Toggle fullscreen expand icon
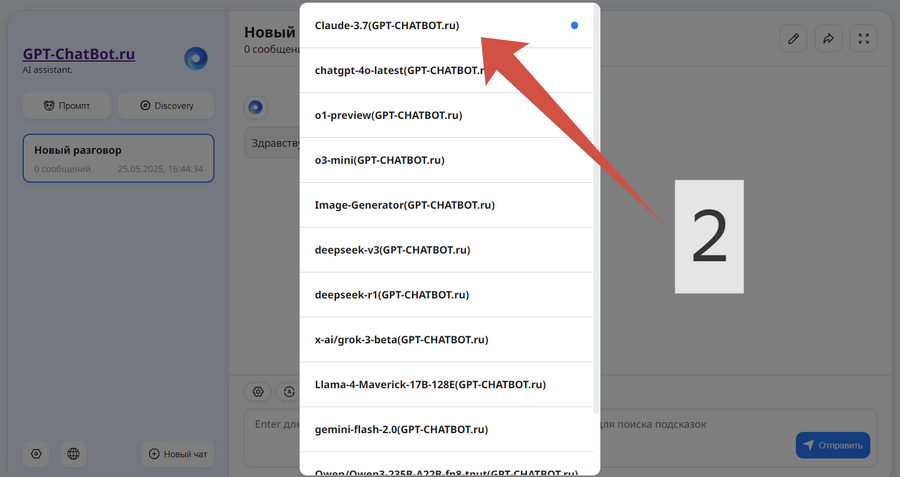The width and height of the screenshot is (900, 477). point(863,38)
